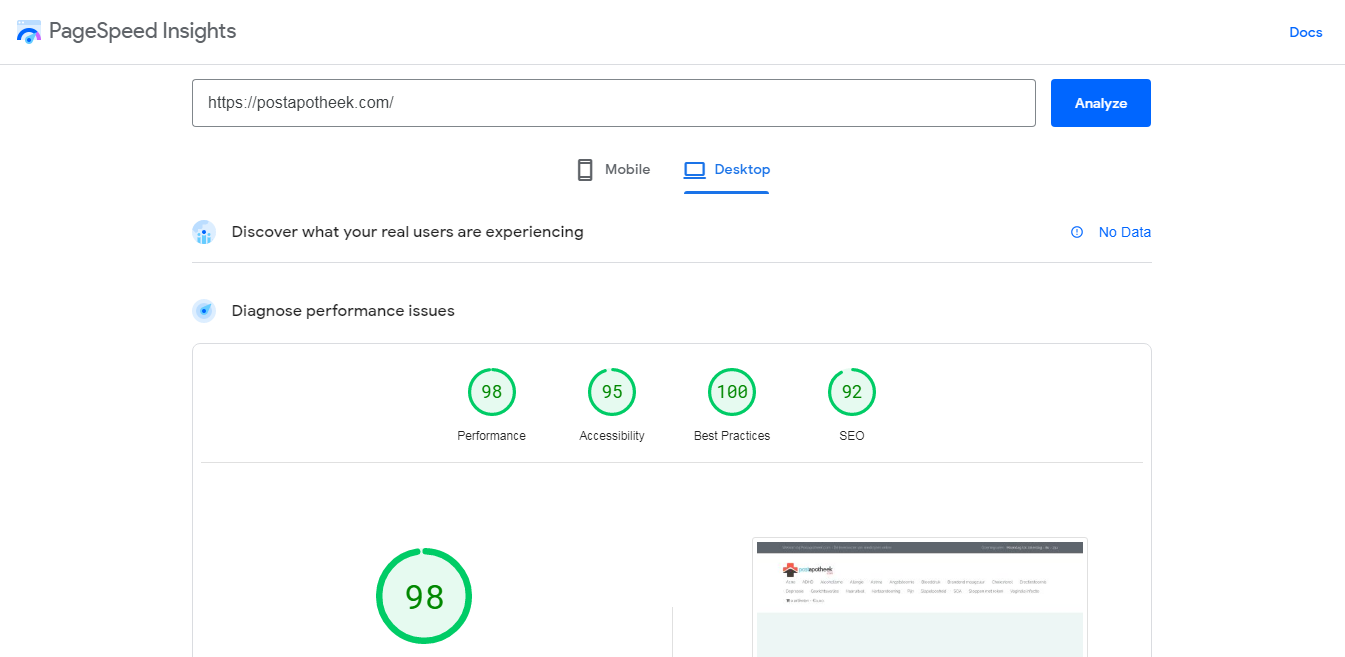The height and width of the screenshot is (657, 1345).
Task: Select the Performance score gauge showing 98
Action: tap(491, 391)
